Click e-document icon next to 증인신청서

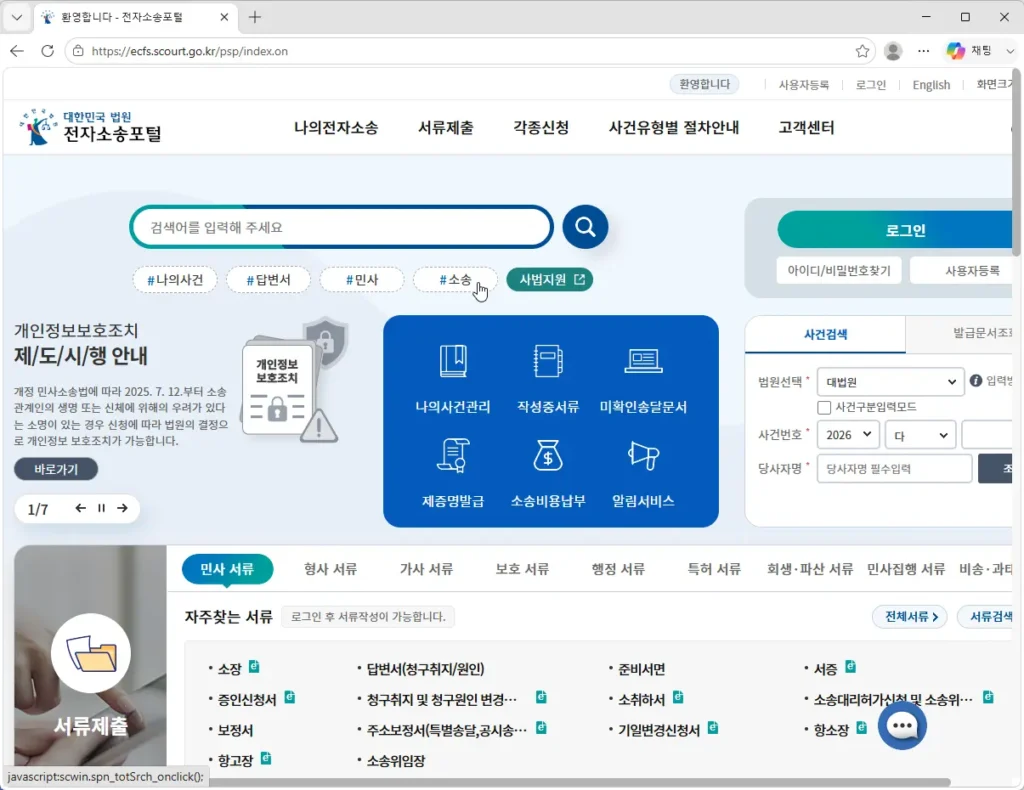tap(289, 697)
